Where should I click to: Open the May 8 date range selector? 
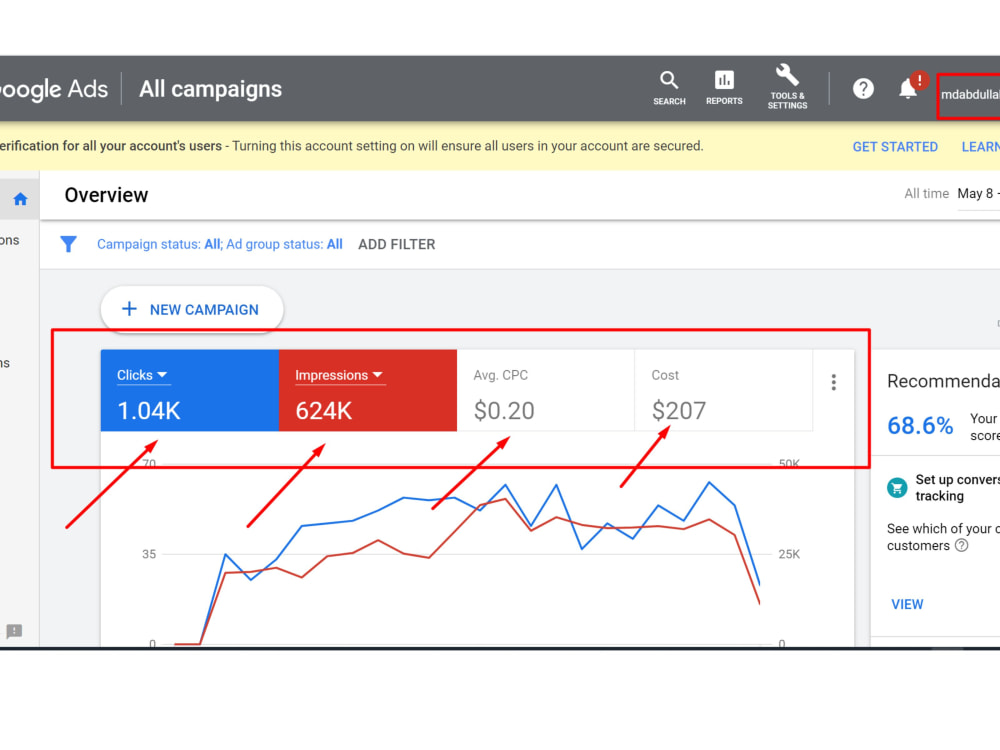click(x=978, y=194)
